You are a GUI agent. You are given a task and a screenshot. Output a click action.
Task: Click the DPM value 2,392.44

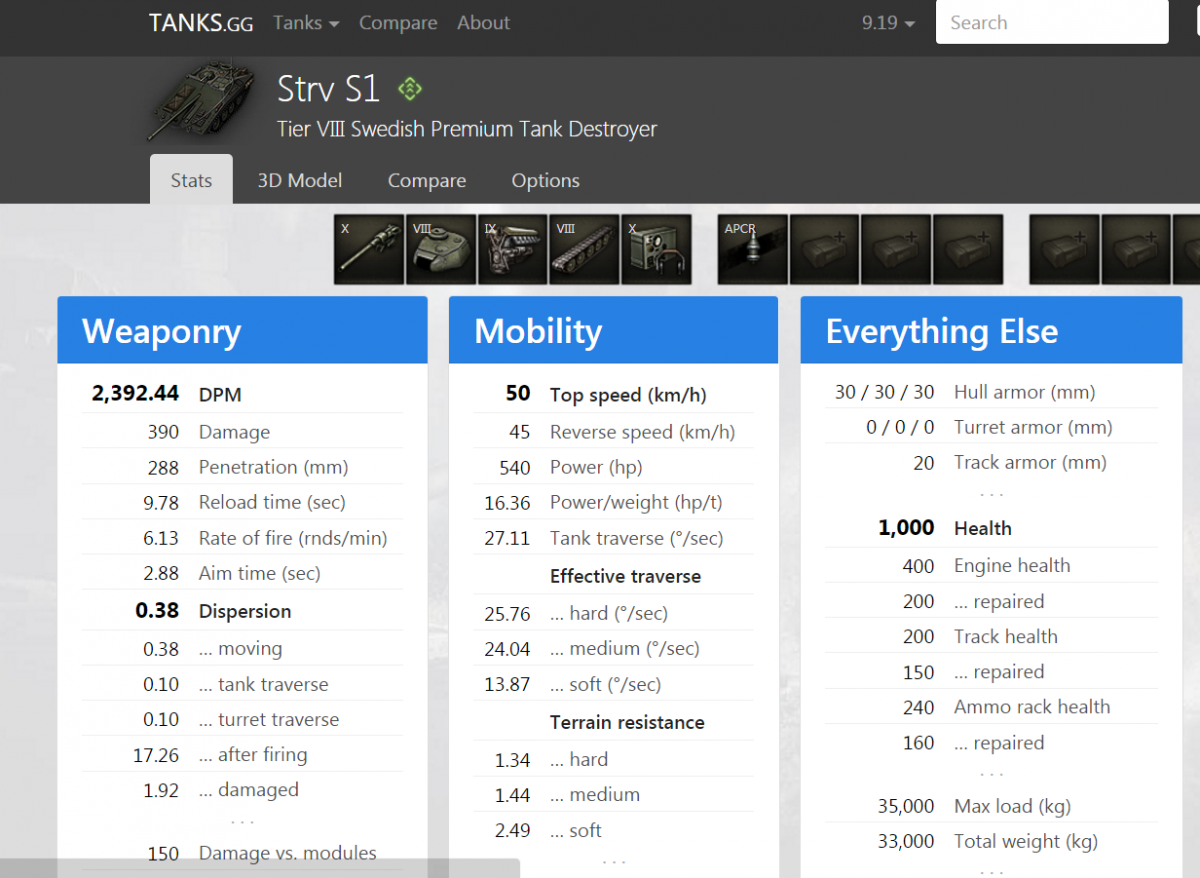[135, 394]
